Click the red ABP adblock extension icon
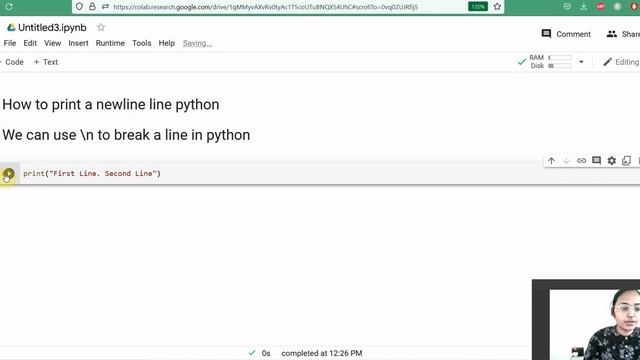 (x=600, y=7)
